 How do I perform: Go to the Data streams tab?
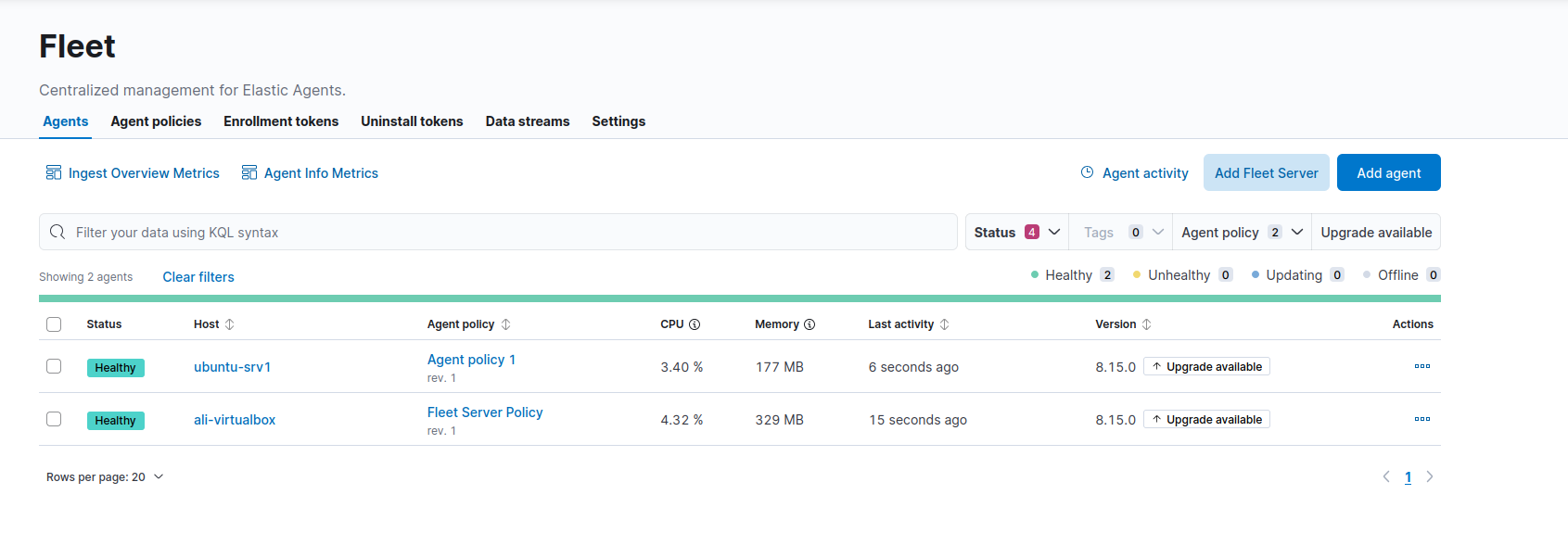click(528, 121)
